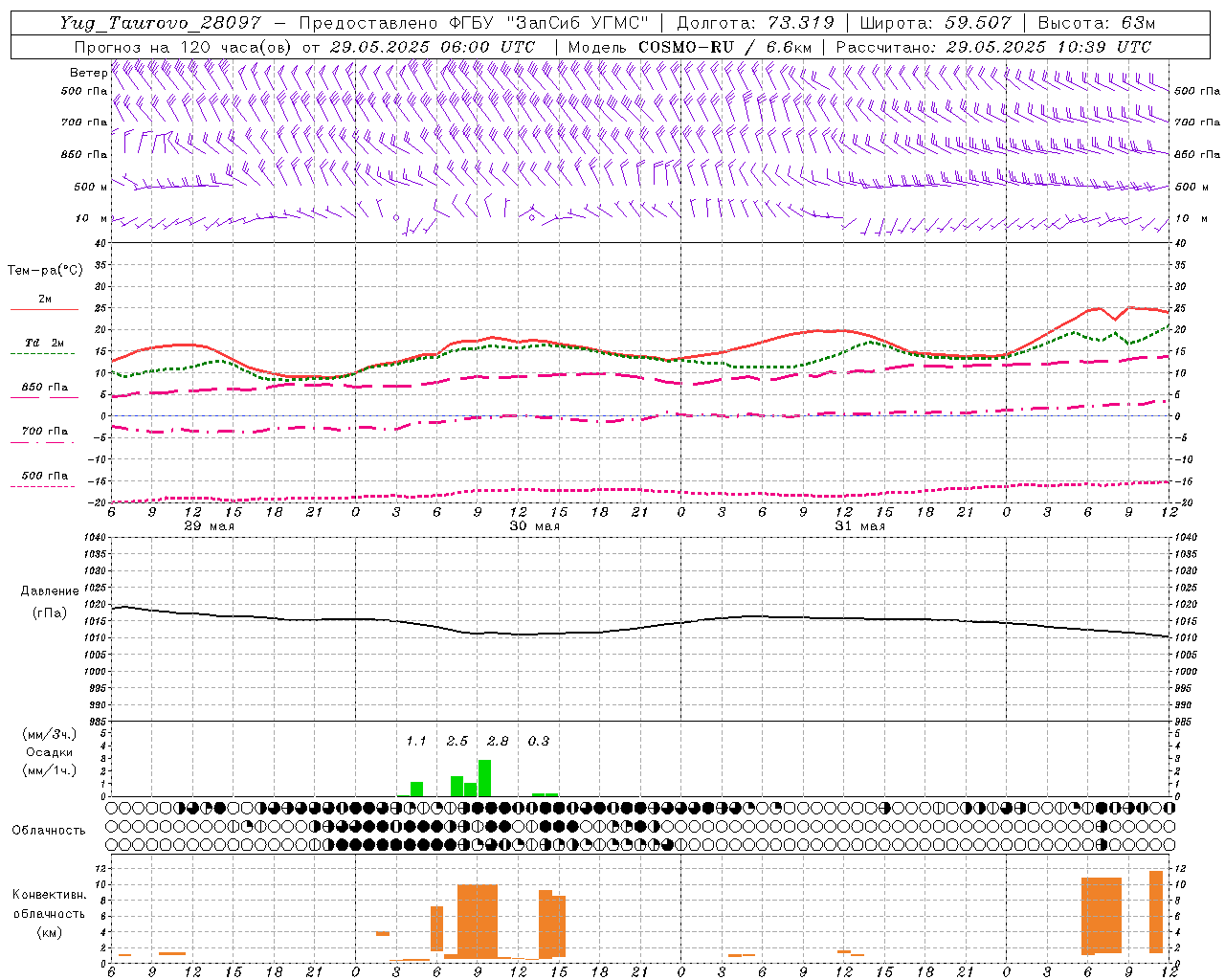Click the Давление pressure panel label
The image size is (1225, 980).
tap(50, 591)
